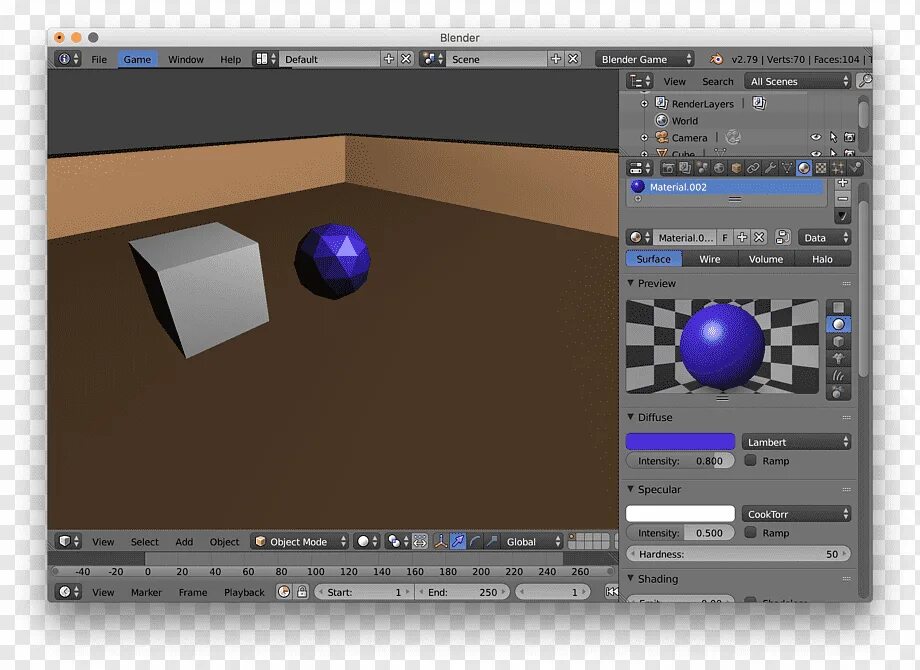Screen dimensions: 920x670
Task: Switch to the Scene properties tab
Action: coord(702,168)
